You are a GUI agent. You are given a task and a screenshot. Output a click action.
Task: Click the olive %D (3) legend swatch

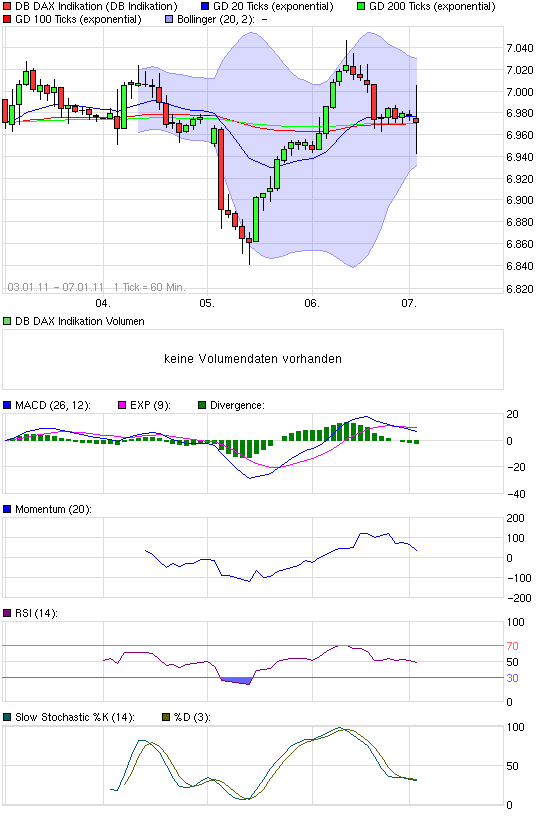coord(166,717)
